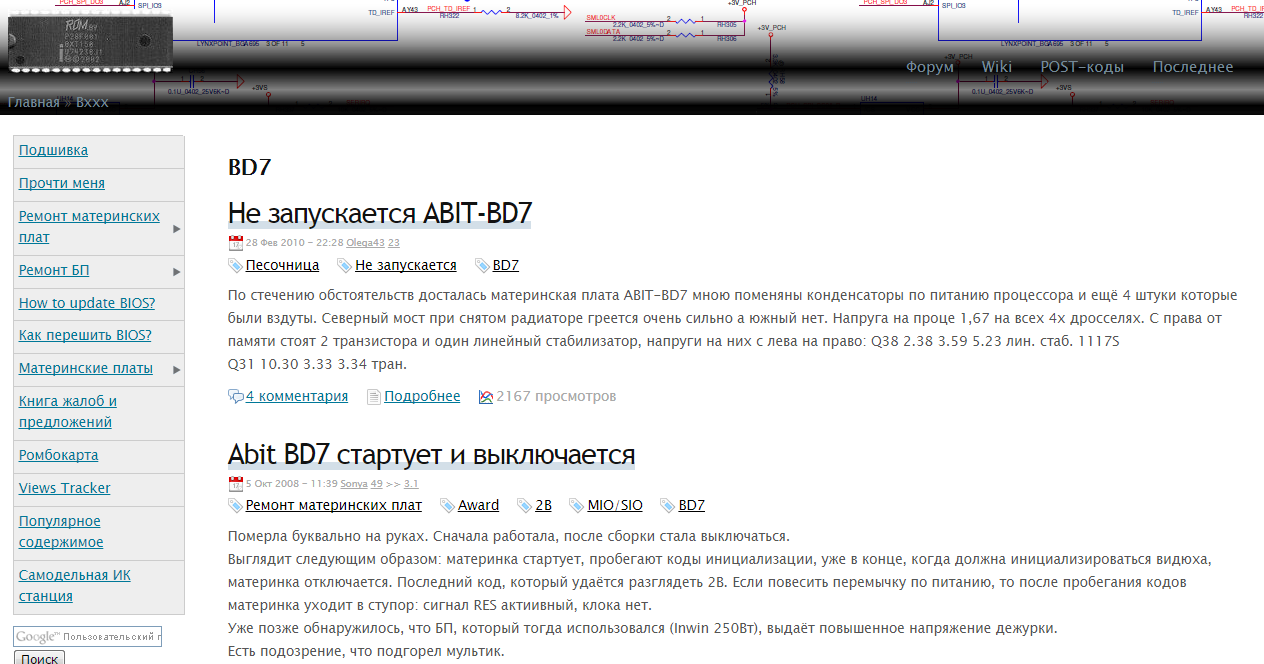
Task: Expand Материнские платы submenu arrow
Action: point(177,370)
